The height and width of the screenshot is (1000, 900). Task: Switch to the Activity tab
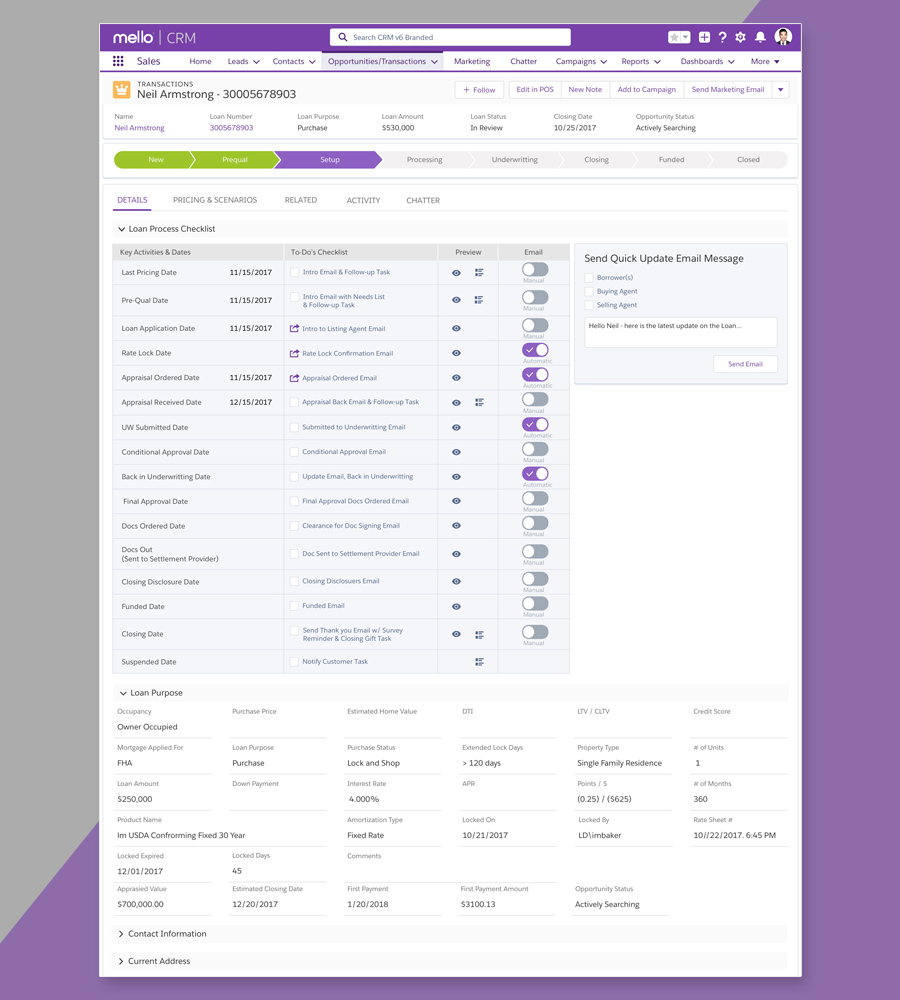coord(363,200)
